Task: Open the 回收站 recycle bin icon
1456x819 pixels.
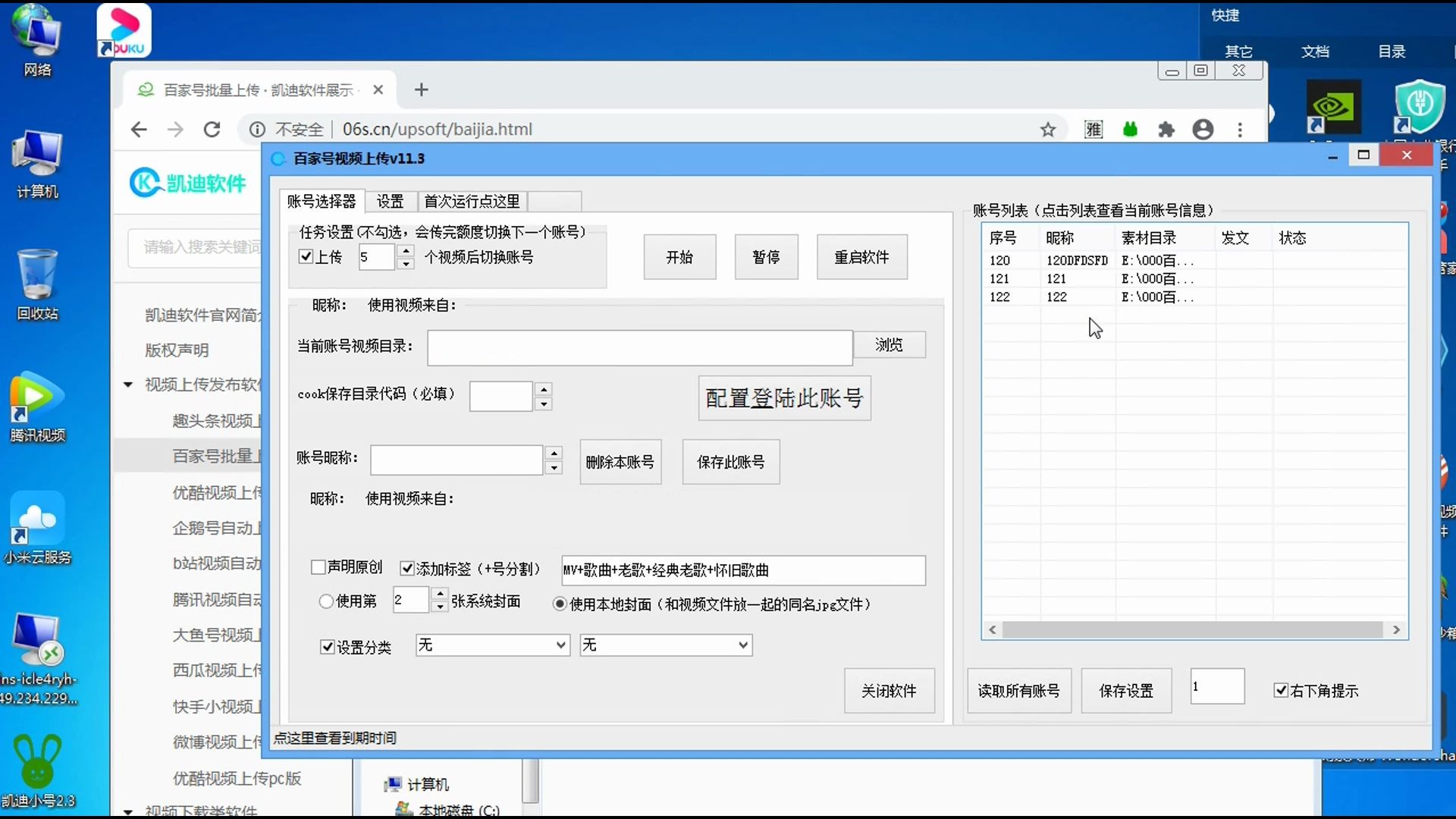Action: (x=36, y=285)
